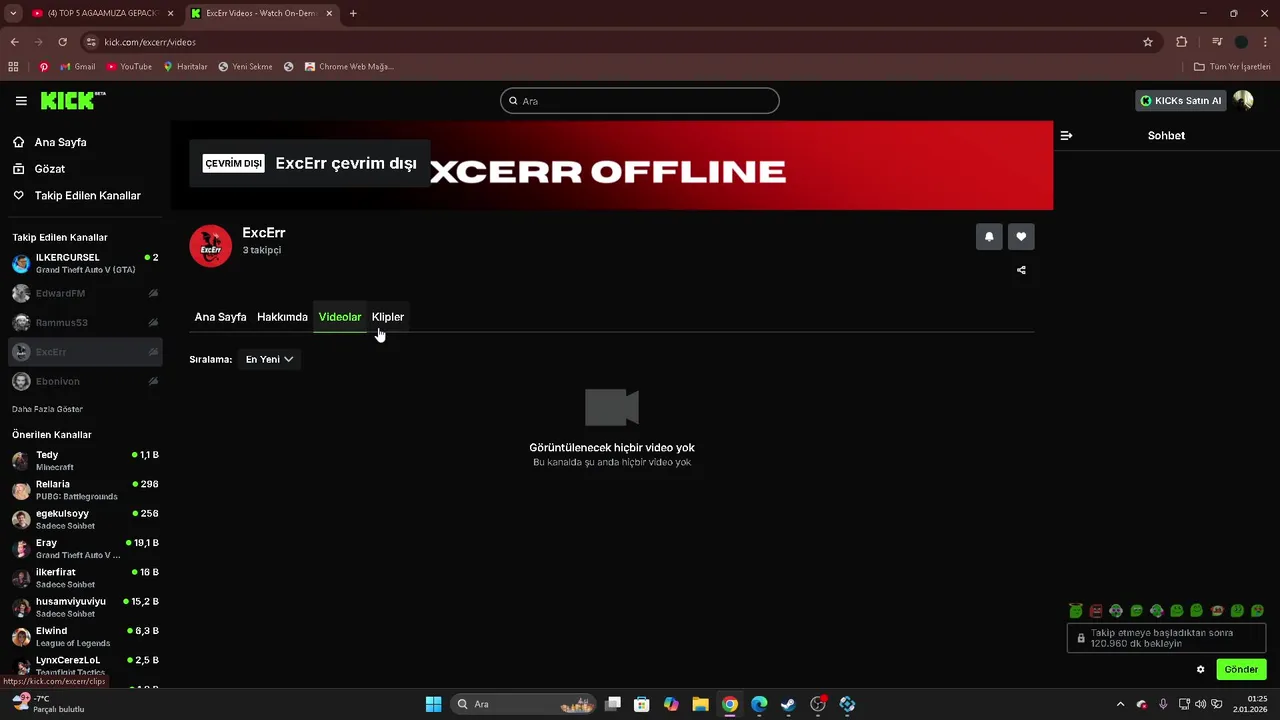Open the En Yeni sorting dropdown
This screenshot has height=720, width=1280.
(269, 359)
